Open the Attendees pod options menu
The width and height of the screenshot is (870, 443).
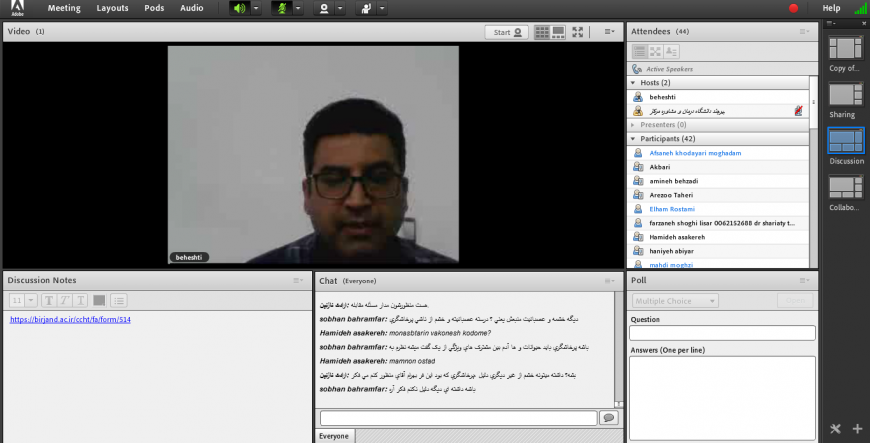tap(805, 32)
